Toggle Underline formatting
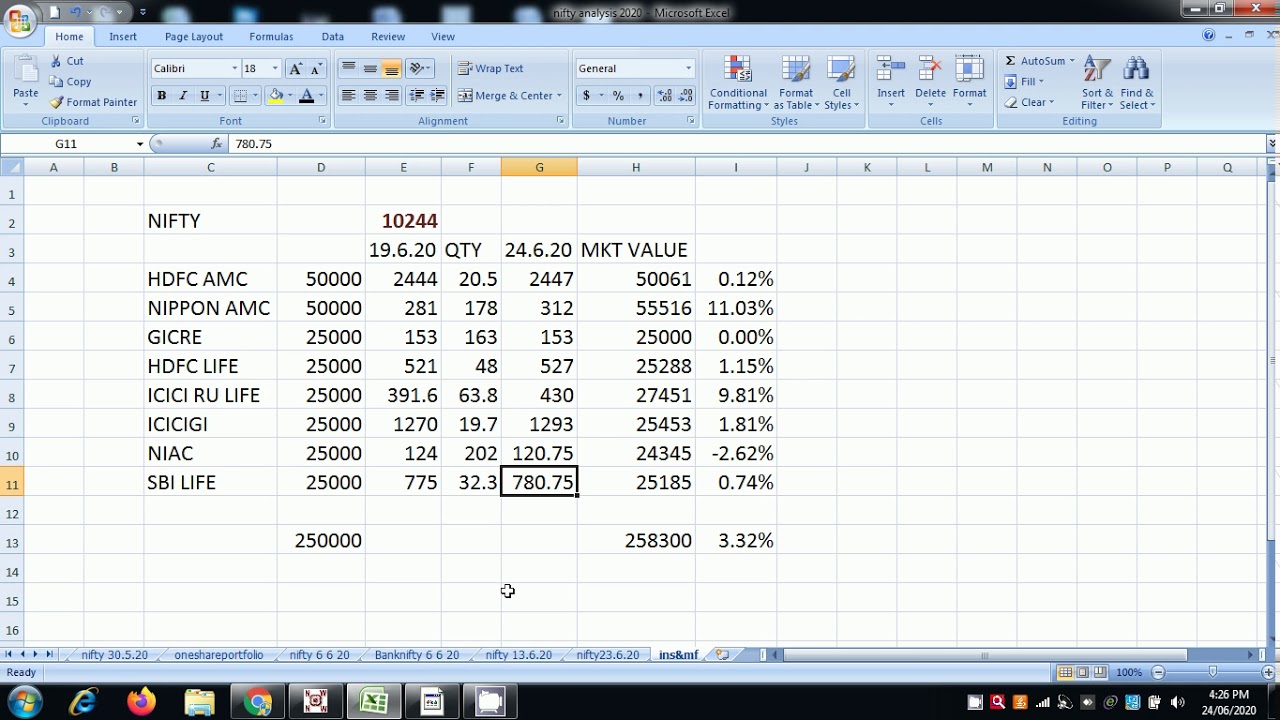This screenshot has width=1280, height=720. [204, 96]
